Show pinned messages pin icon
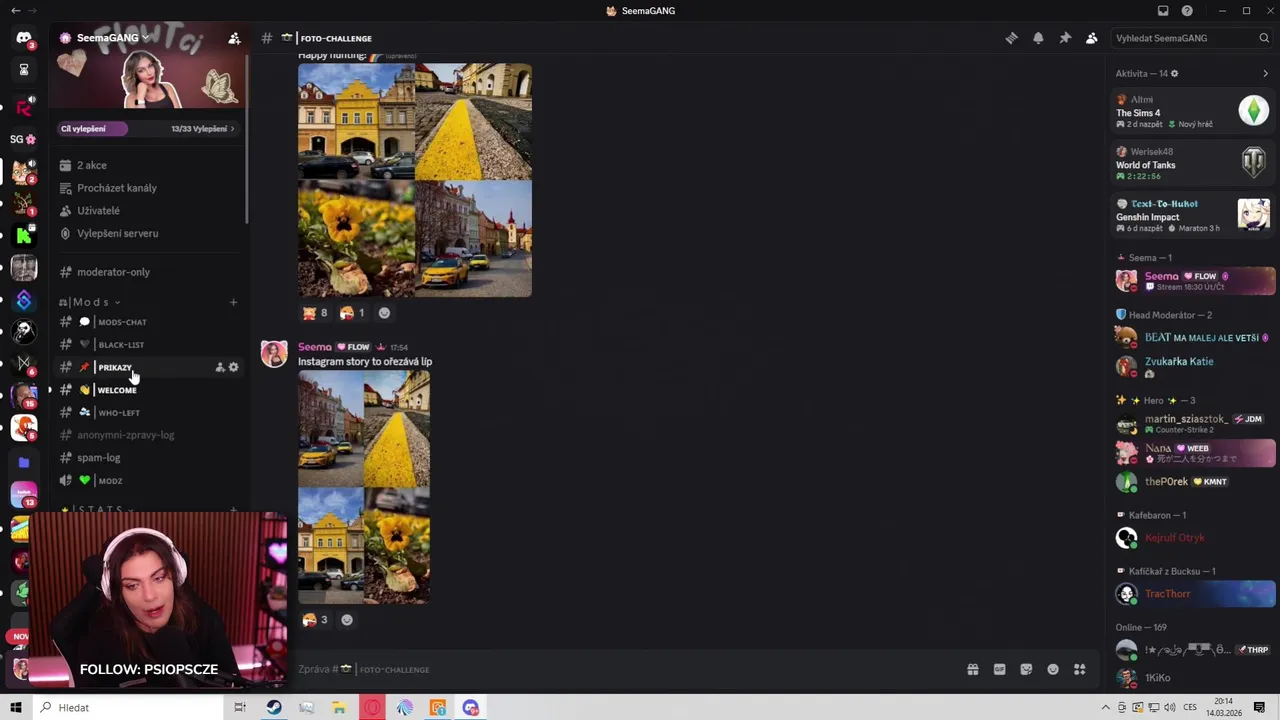The image size is (1280, 720). 1065,38
